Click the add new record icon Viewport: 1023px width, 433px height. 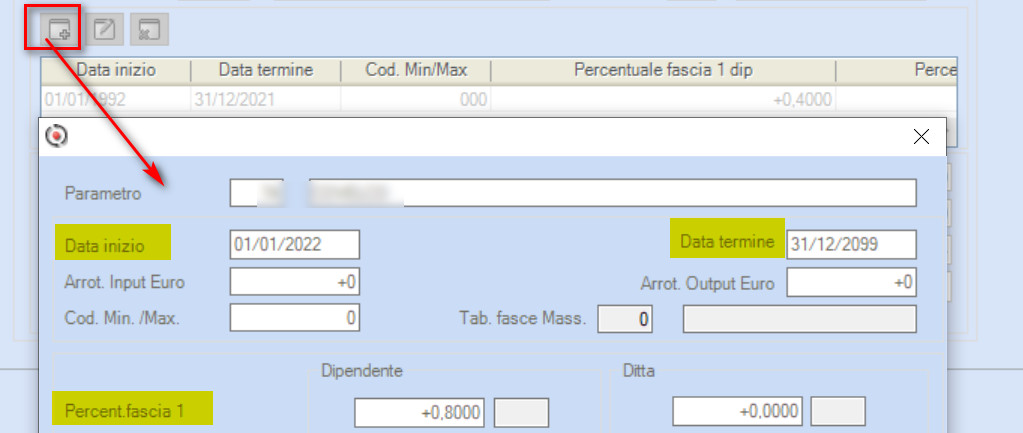[59, 30]
